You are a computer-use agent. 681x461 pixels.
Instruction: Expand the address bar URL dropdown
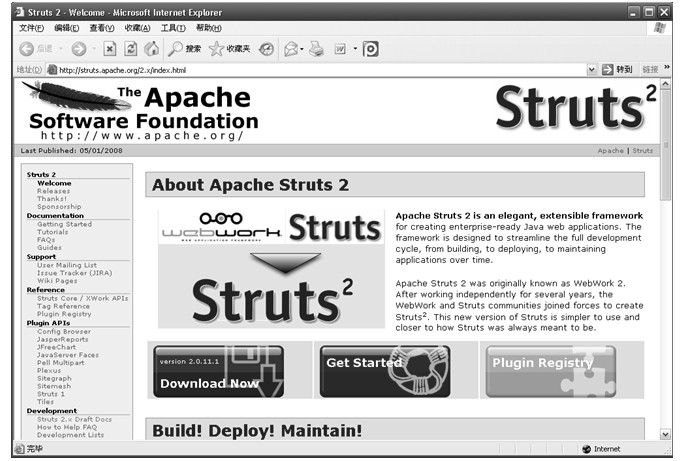click(x=592, y=70)
